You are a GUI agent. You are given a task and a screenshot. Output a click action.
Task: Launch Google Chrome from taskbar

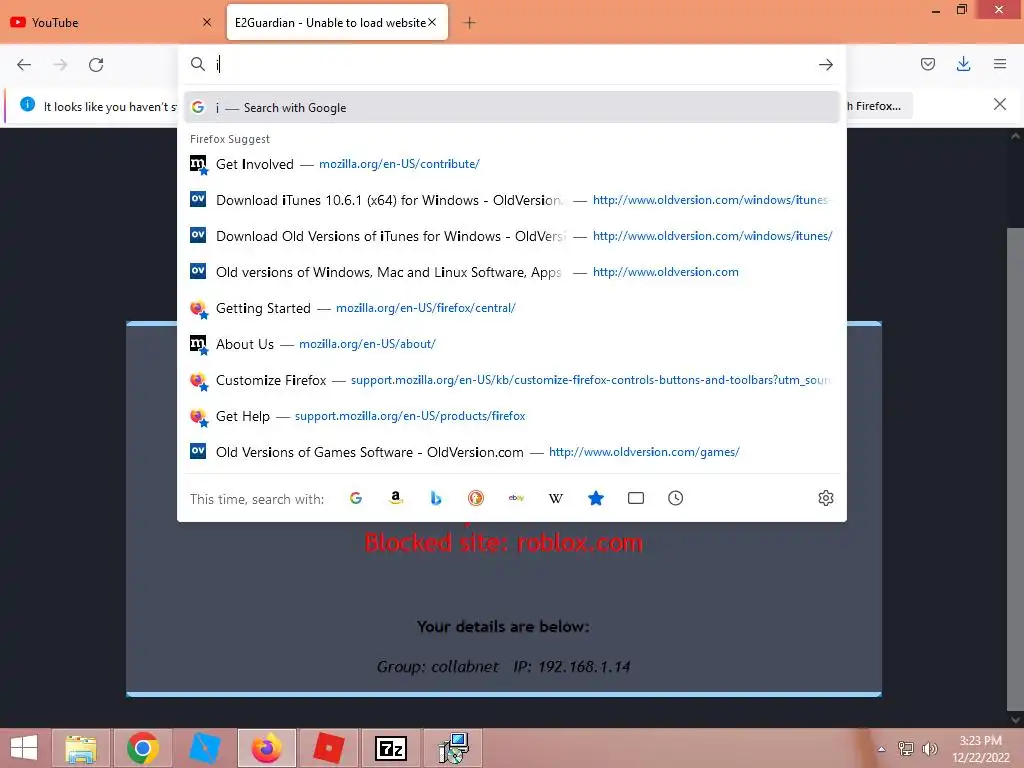coord(142,748)
